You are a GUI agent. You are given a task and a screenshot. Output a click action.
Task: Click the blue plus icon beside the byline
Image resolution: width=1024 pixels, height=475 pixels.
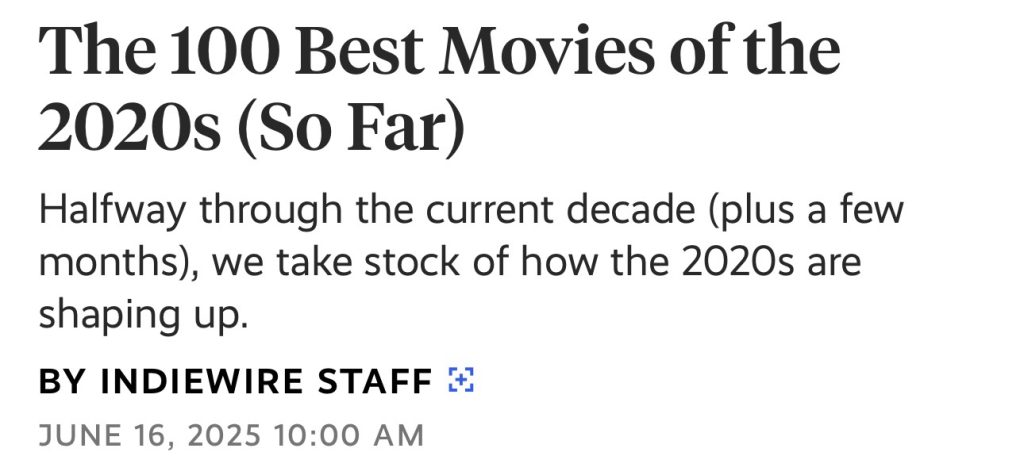coord(461,380)
